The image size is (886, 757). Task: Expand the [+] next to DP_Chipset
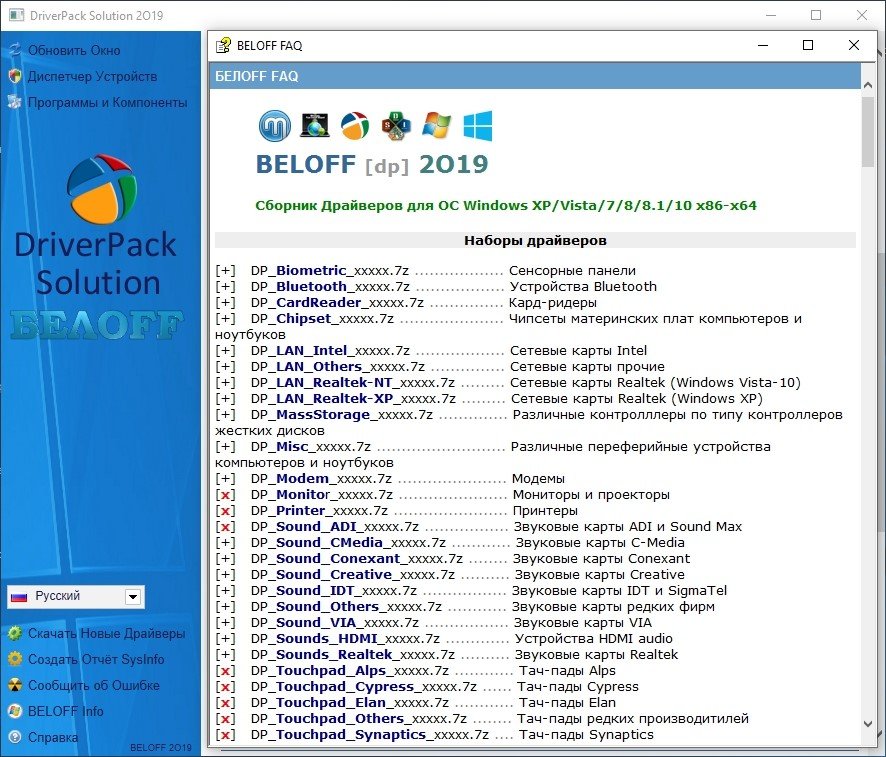[x=225, y=319]
